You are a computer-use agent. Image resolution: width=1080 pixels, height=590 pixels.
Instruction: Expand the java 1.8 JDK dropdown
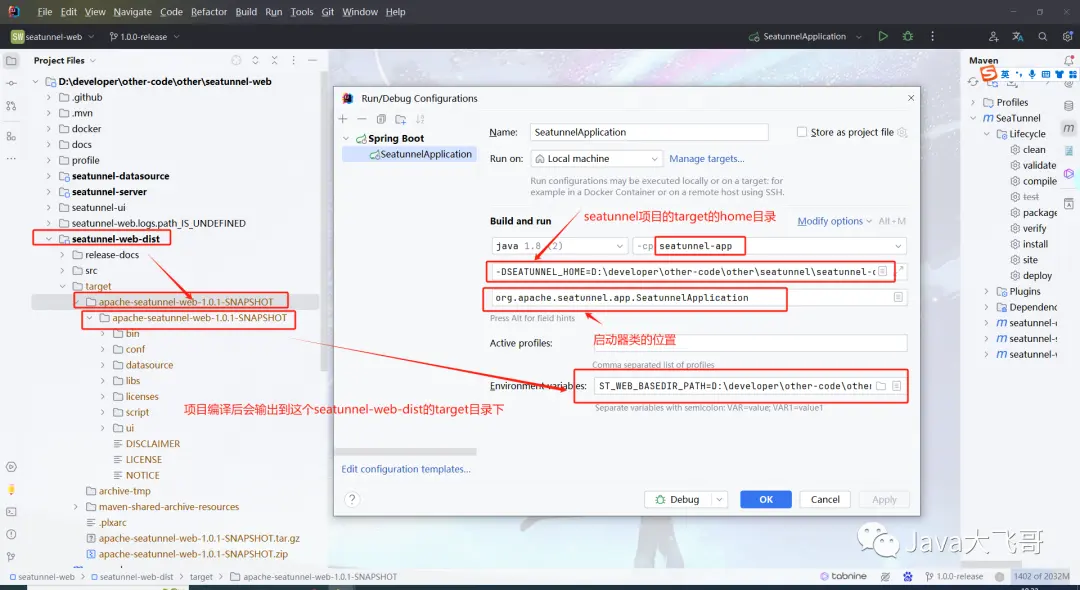click(x=559, y=246)
